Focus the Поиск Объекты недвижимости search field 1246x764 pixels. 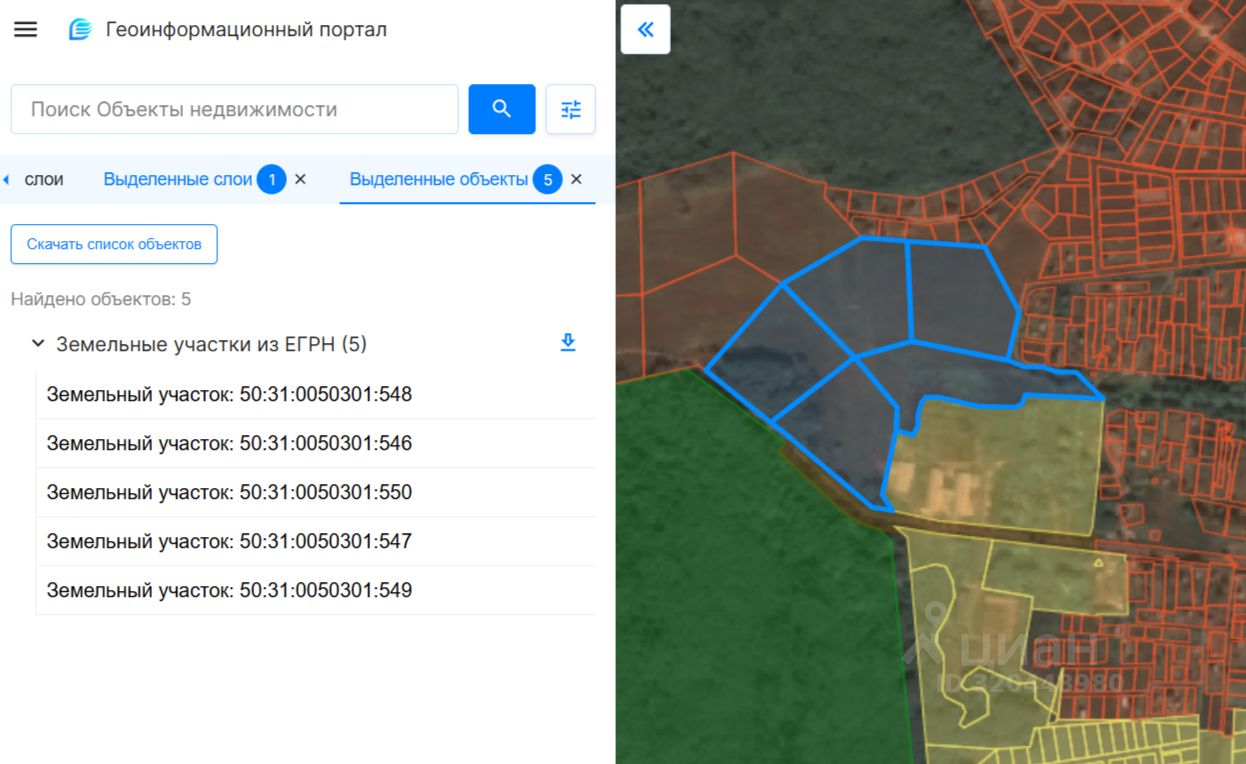pos(234,109)
